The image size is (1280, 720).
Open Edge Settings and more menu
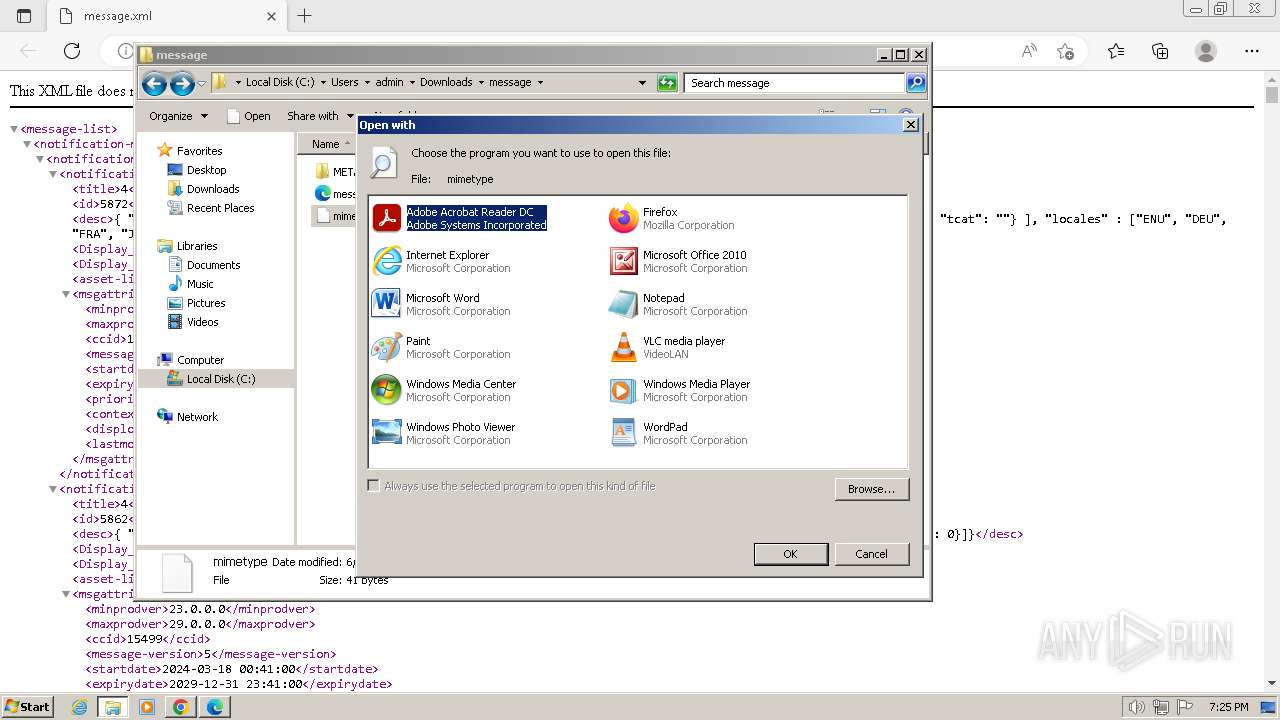1252,51
